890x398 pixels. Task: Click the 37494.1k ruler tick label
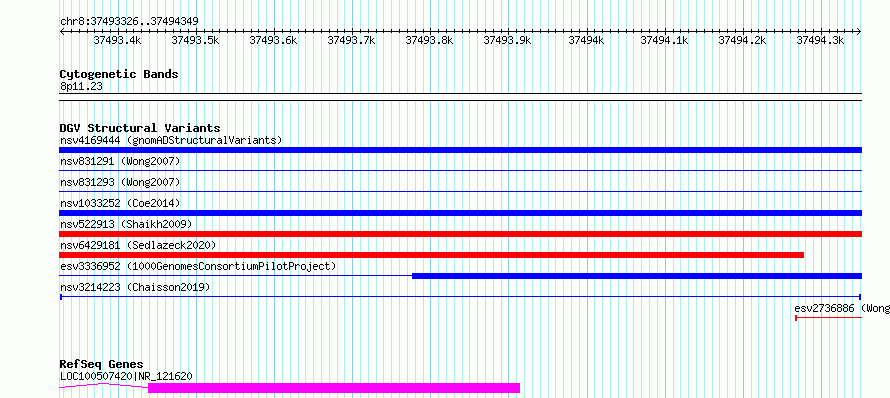pyautogui.click(x=664, y=40)
